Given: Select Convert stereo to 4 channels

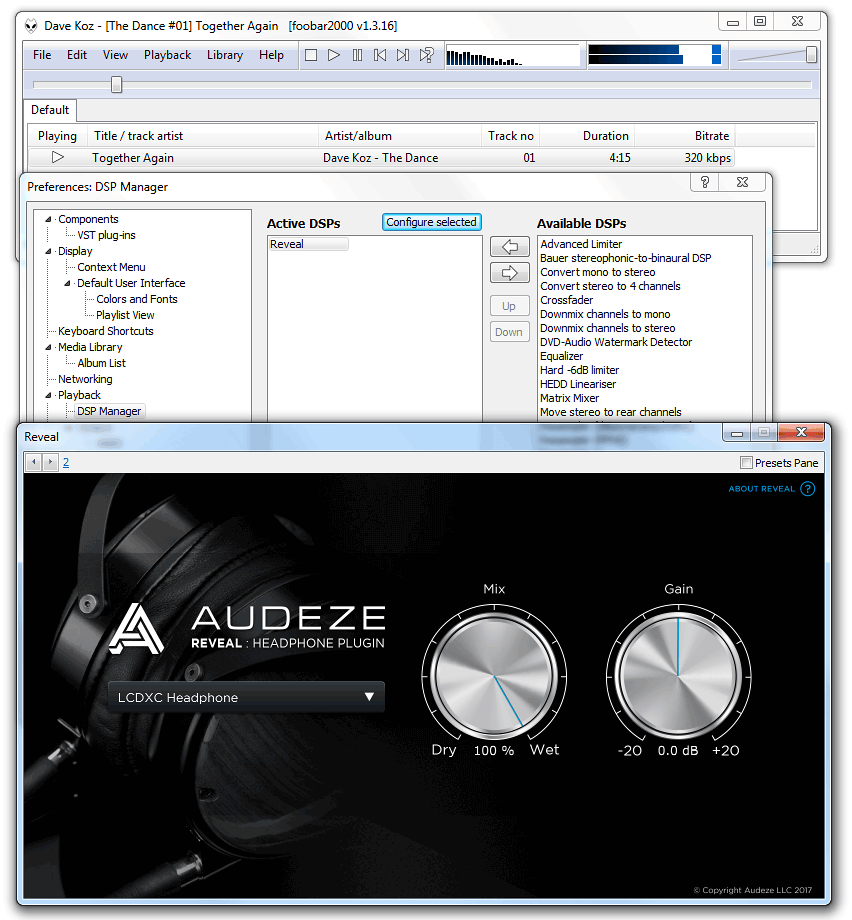Looking at the screenshot, I should click(x=610, y=286).
